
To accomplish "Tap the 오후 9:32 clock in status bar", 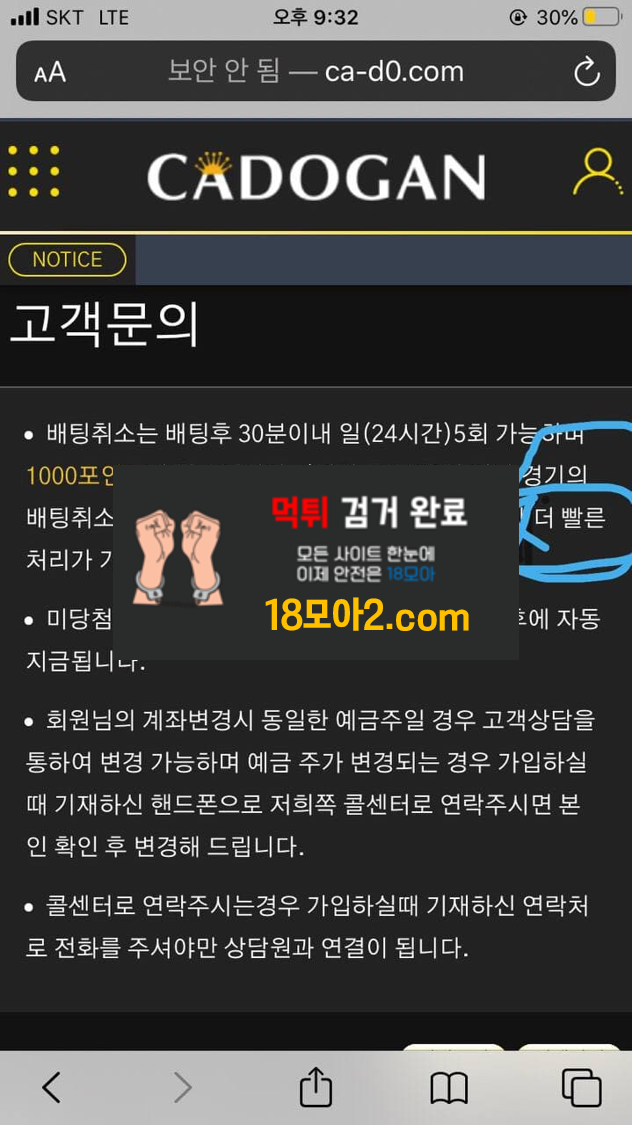I will pos(316,17).
